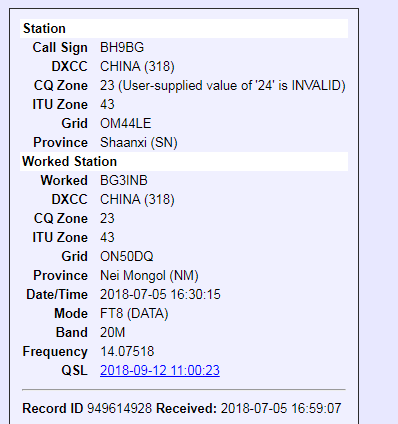The image size is (398, 424).
Task: Click the station grid value OM44LE
Action: 125,123
